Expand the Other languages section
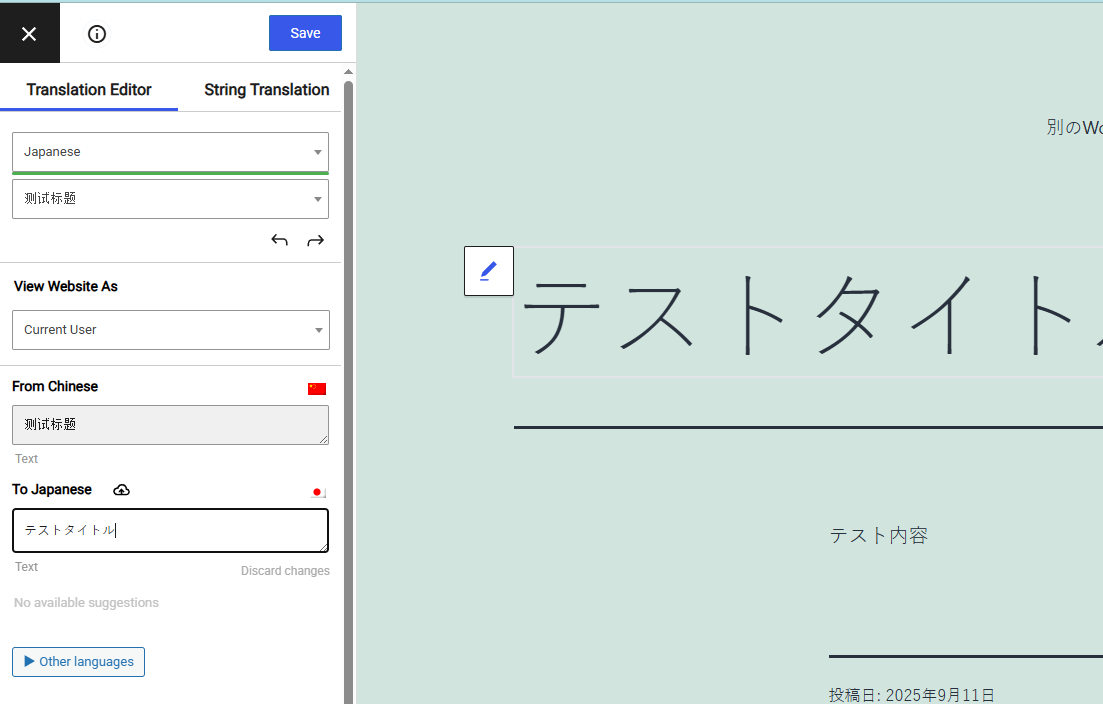The image size is (1103, 704). [x=78, y=662]
